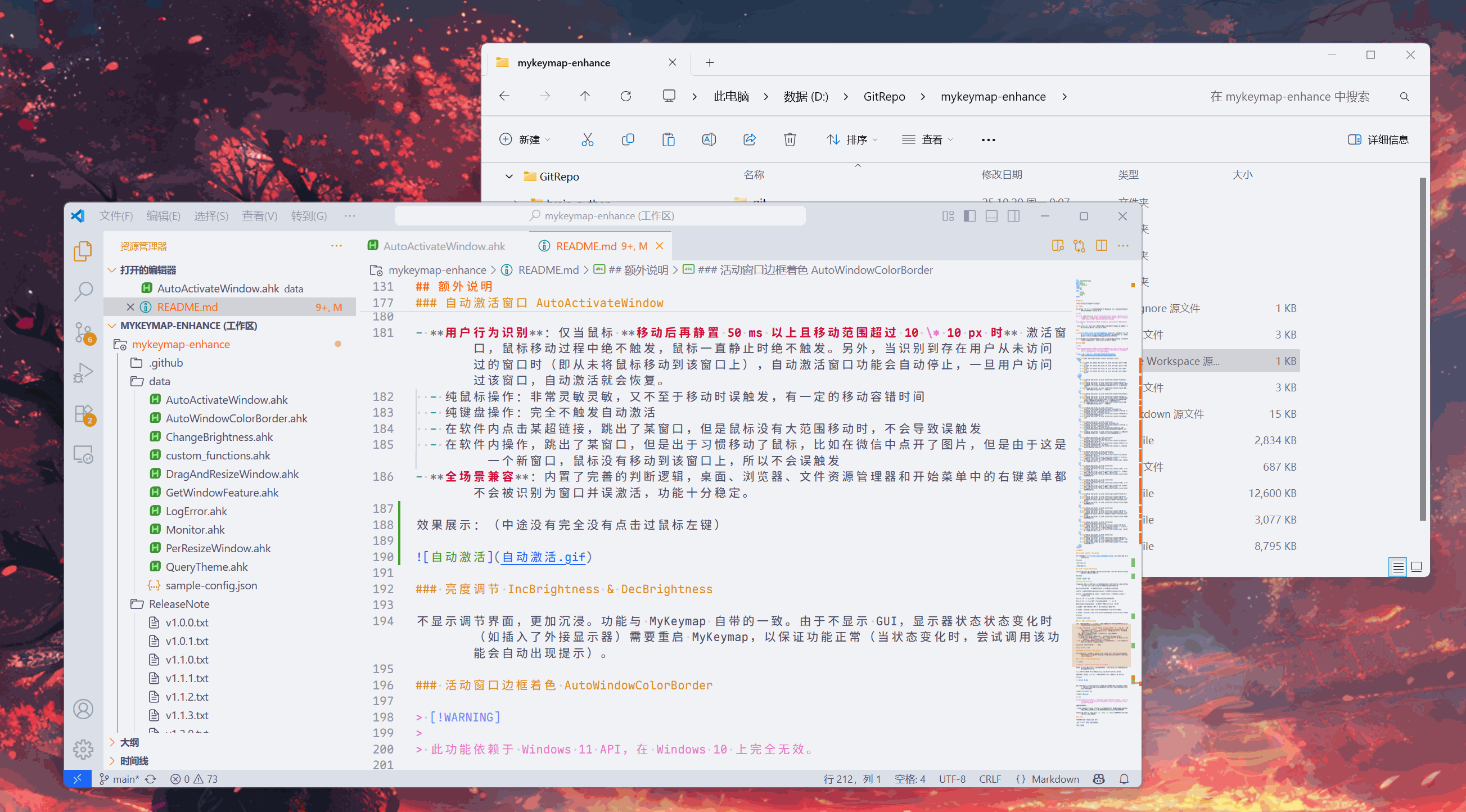Switch to AutoActivateWindow.ahk editor tab
The image size is (1466, 812).
pyautogui.click(x=443, y=246)
